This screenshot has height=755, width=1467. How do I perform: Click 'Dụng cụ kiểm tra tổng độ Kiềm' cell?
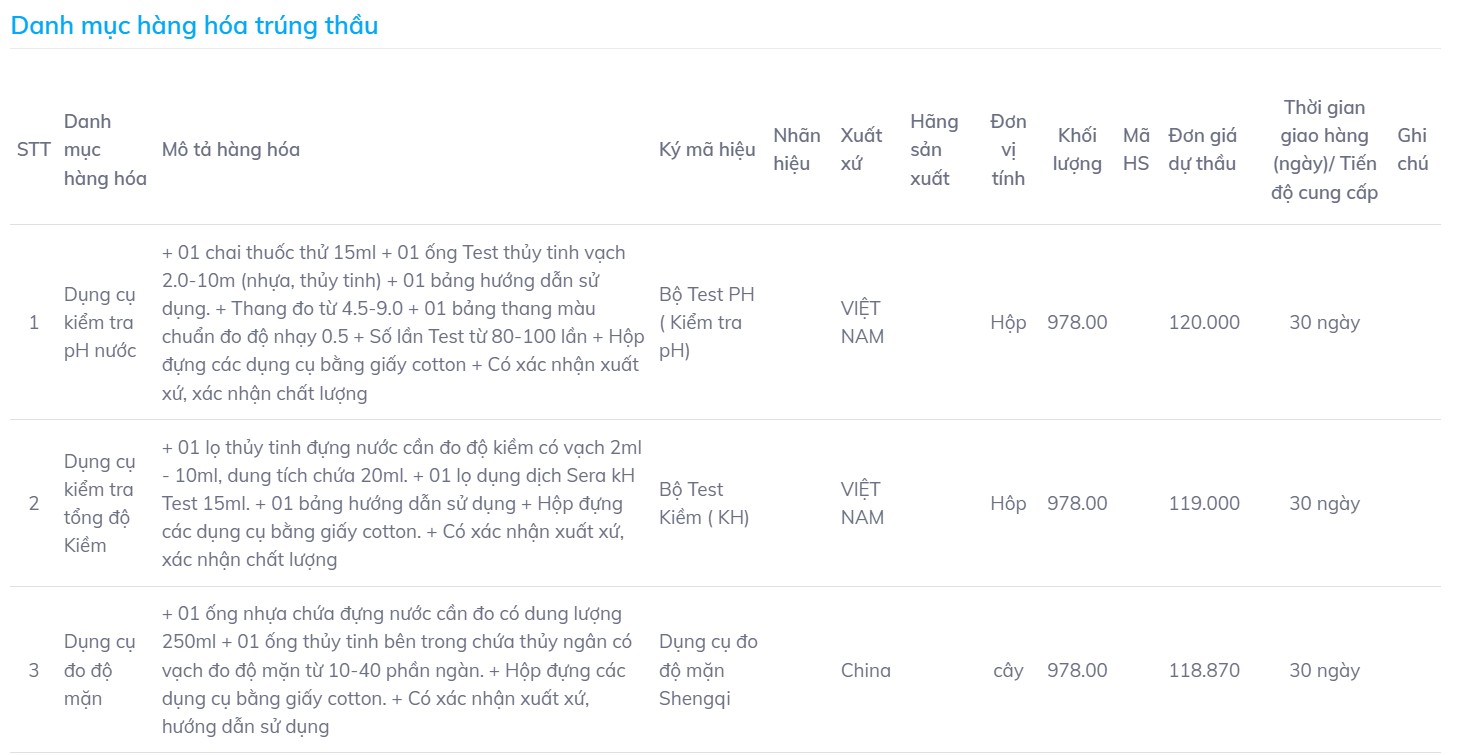100,504
